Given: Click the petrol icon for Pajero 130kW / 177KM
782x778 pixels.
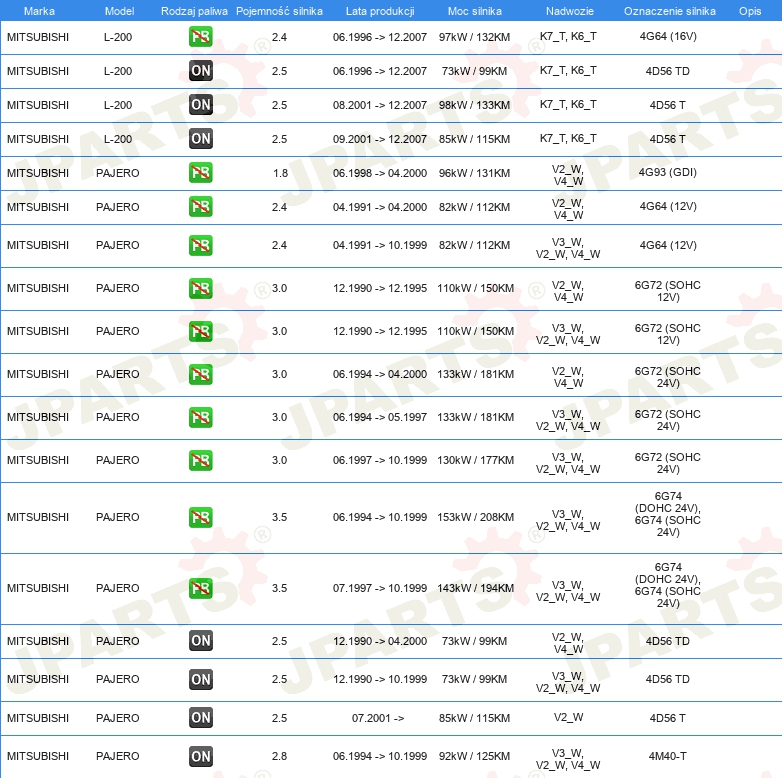Looking at the screenshot, I should [201, 460].
